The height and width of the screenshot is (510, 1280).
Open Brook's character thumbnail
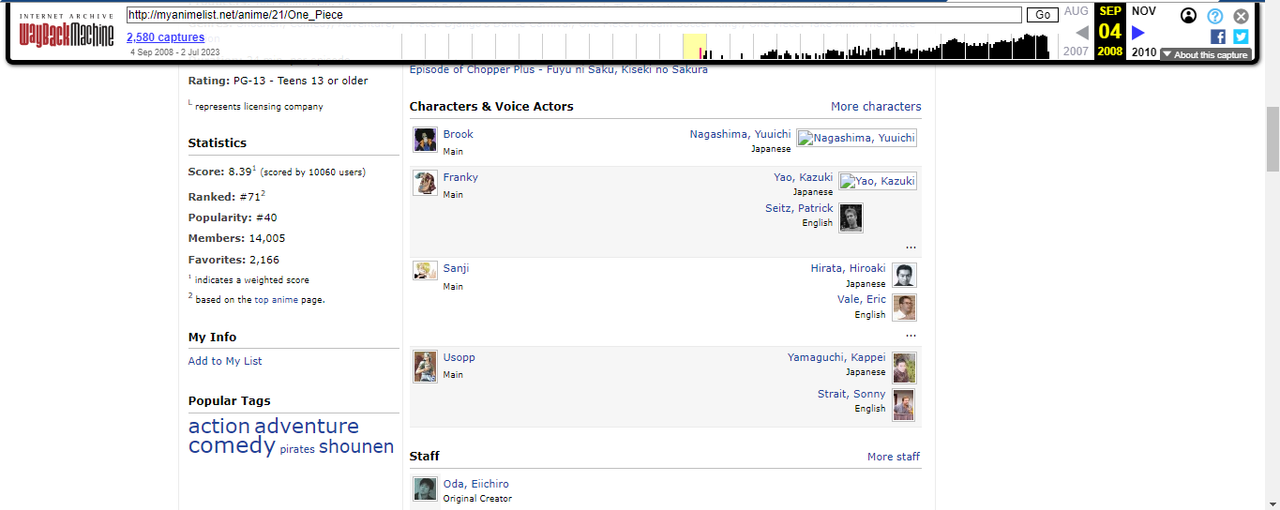[x=425, y=140]
